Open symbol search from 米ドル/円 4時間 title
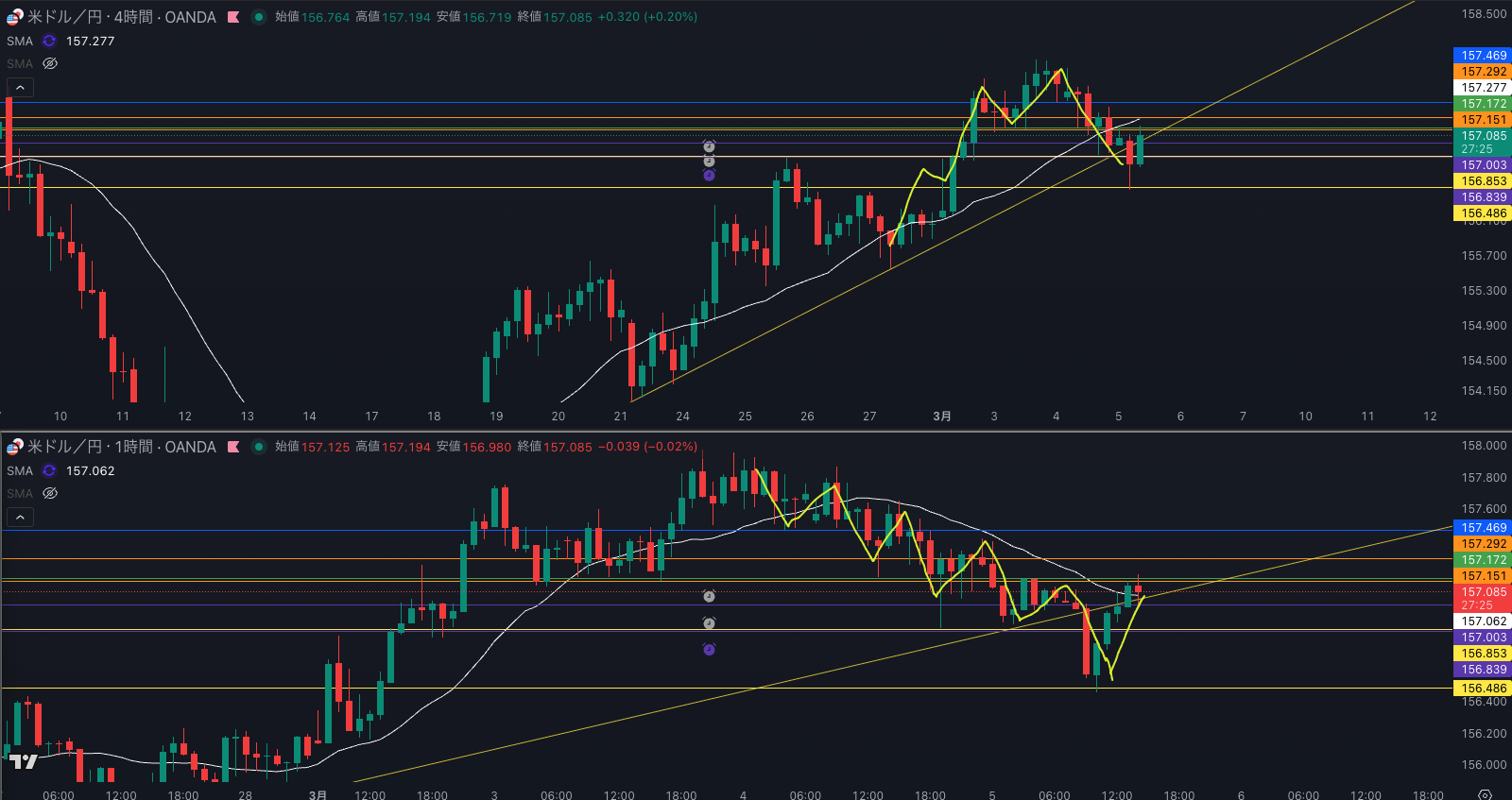The width and height of the screenshot is (1512, 800). click(121, 17)
